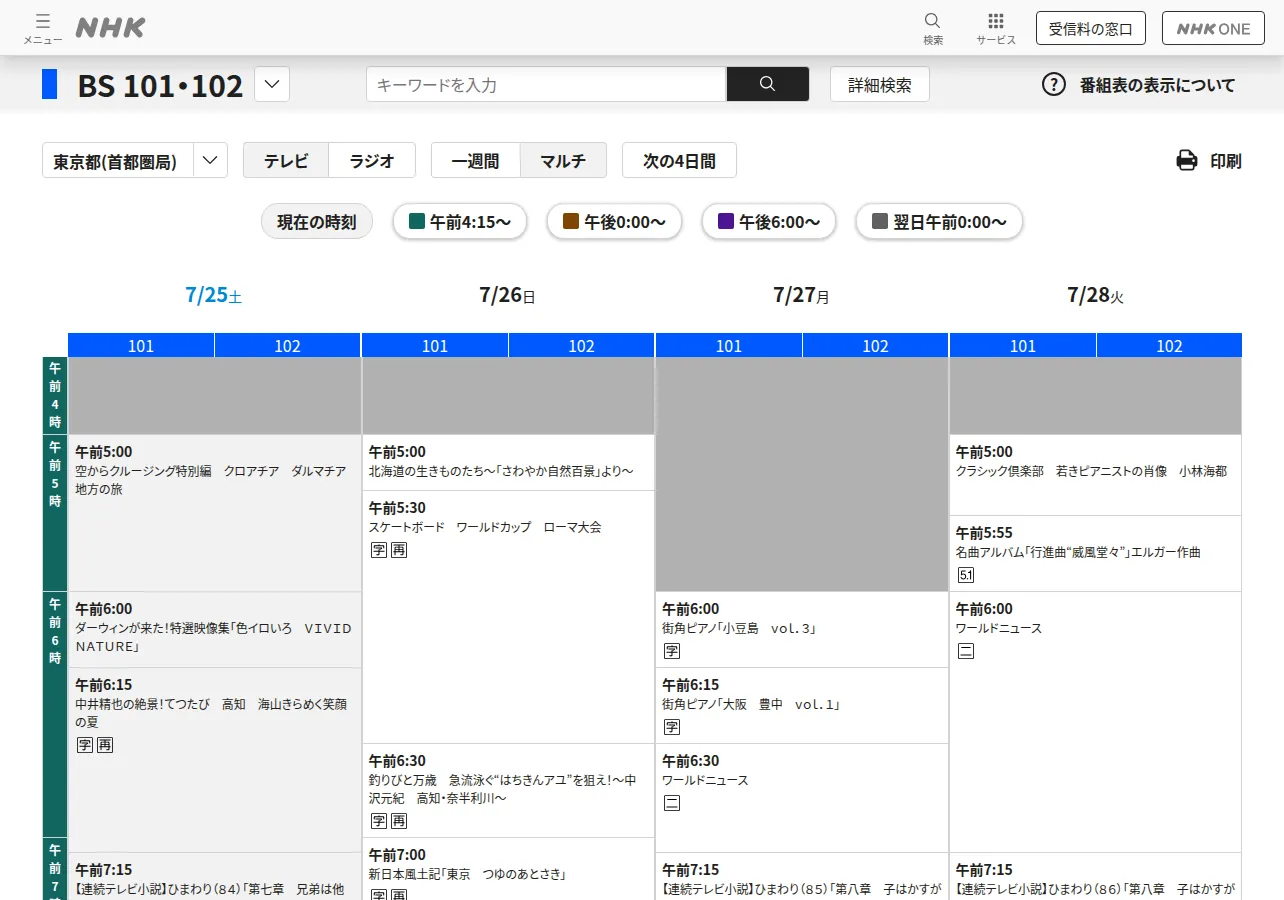Jump to 翌日午前0:00〜 time slot
This screenshot has height=900, width=1284.
939,222
